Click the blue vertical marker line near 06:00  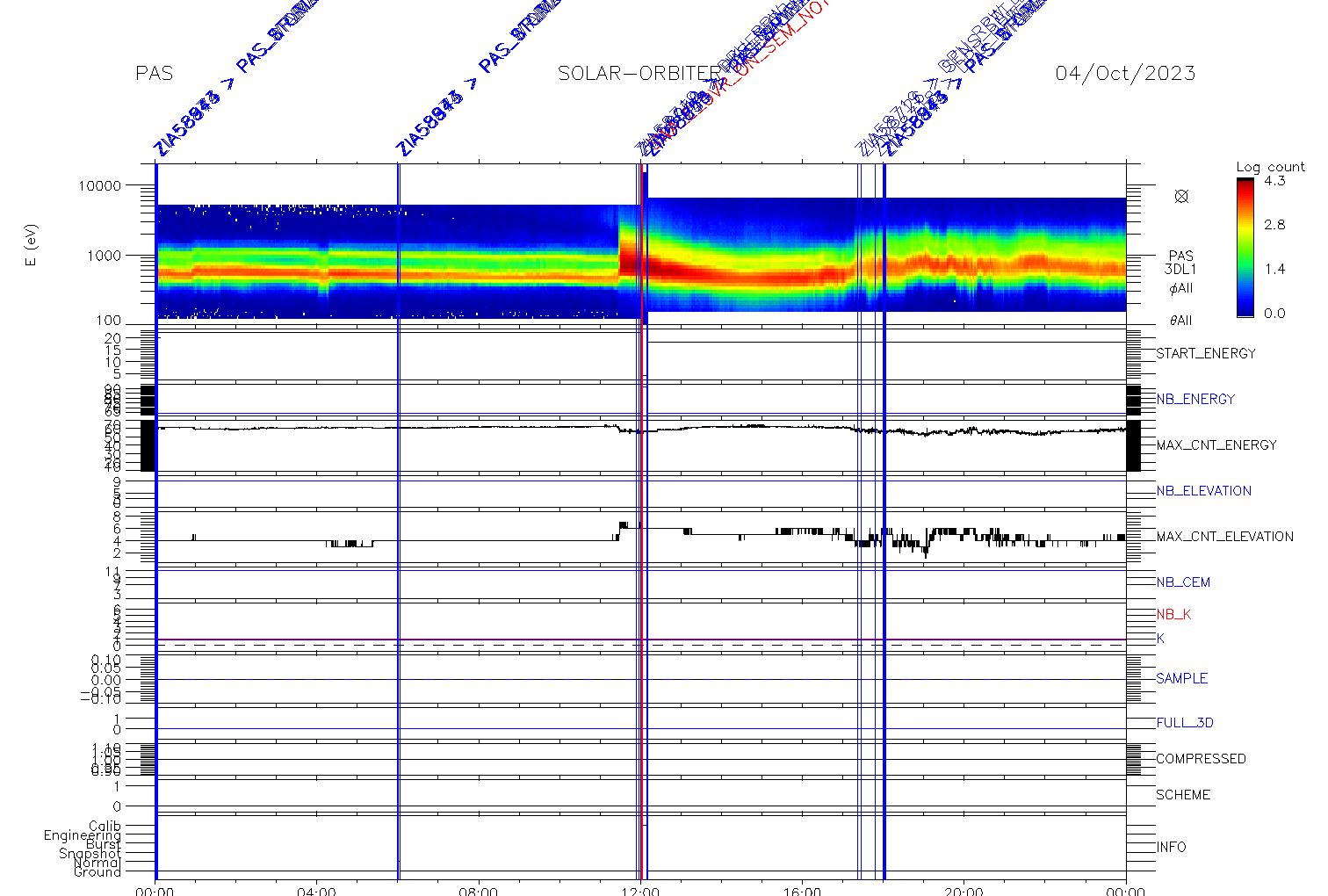399,520
